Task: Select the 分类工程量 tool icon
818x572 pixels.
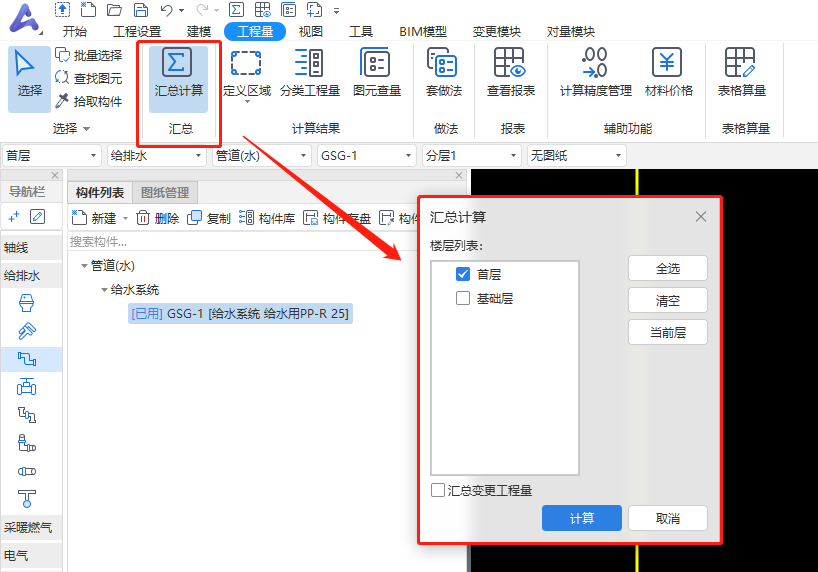Action: (309, 64)
